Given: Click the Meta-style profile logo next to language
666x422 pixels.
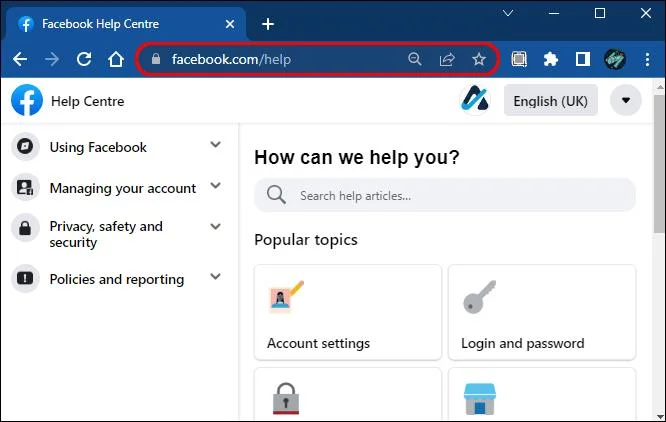Looking at the screenshot, I should [475, 100].
